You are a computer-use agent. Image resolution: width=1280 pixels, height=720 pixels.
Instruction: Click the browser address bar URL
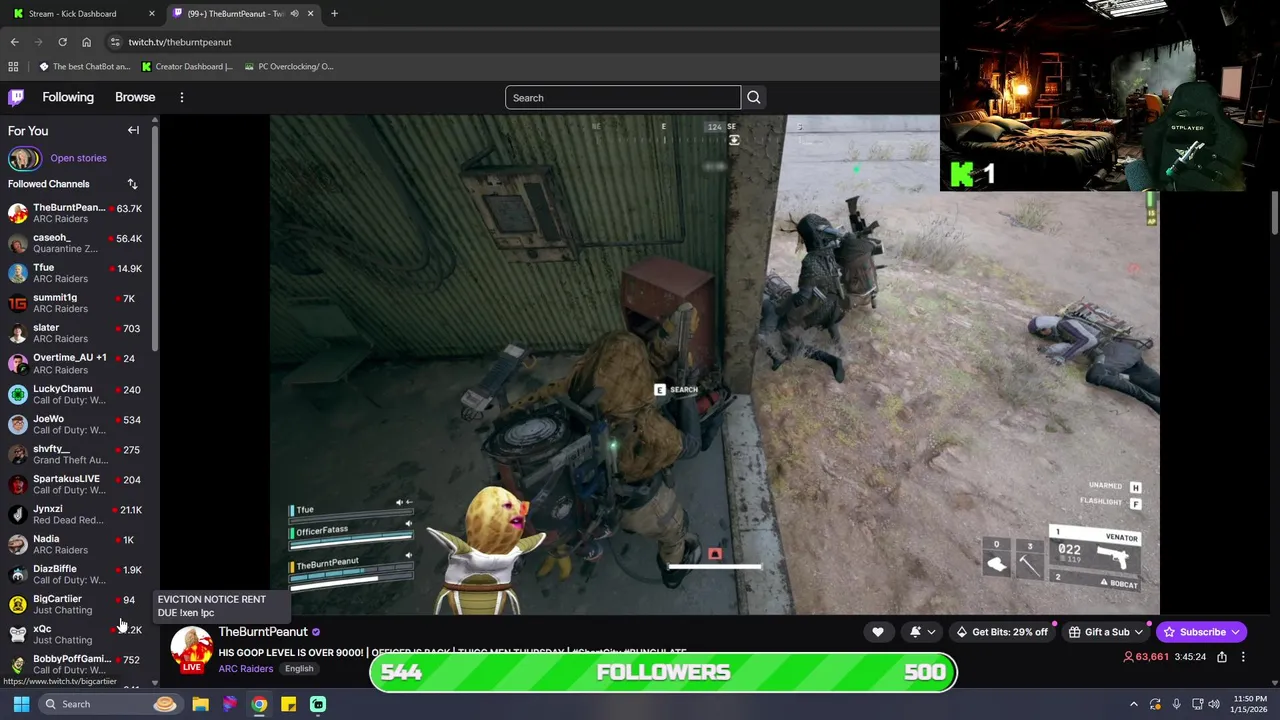[180, 42]
